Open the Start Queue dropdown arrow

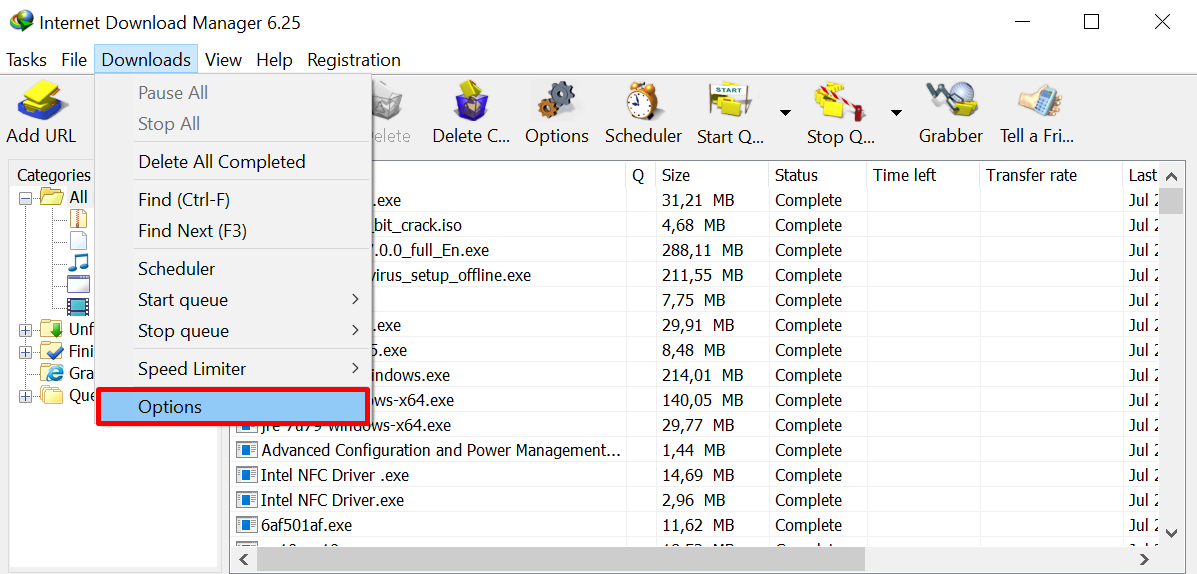786,113
